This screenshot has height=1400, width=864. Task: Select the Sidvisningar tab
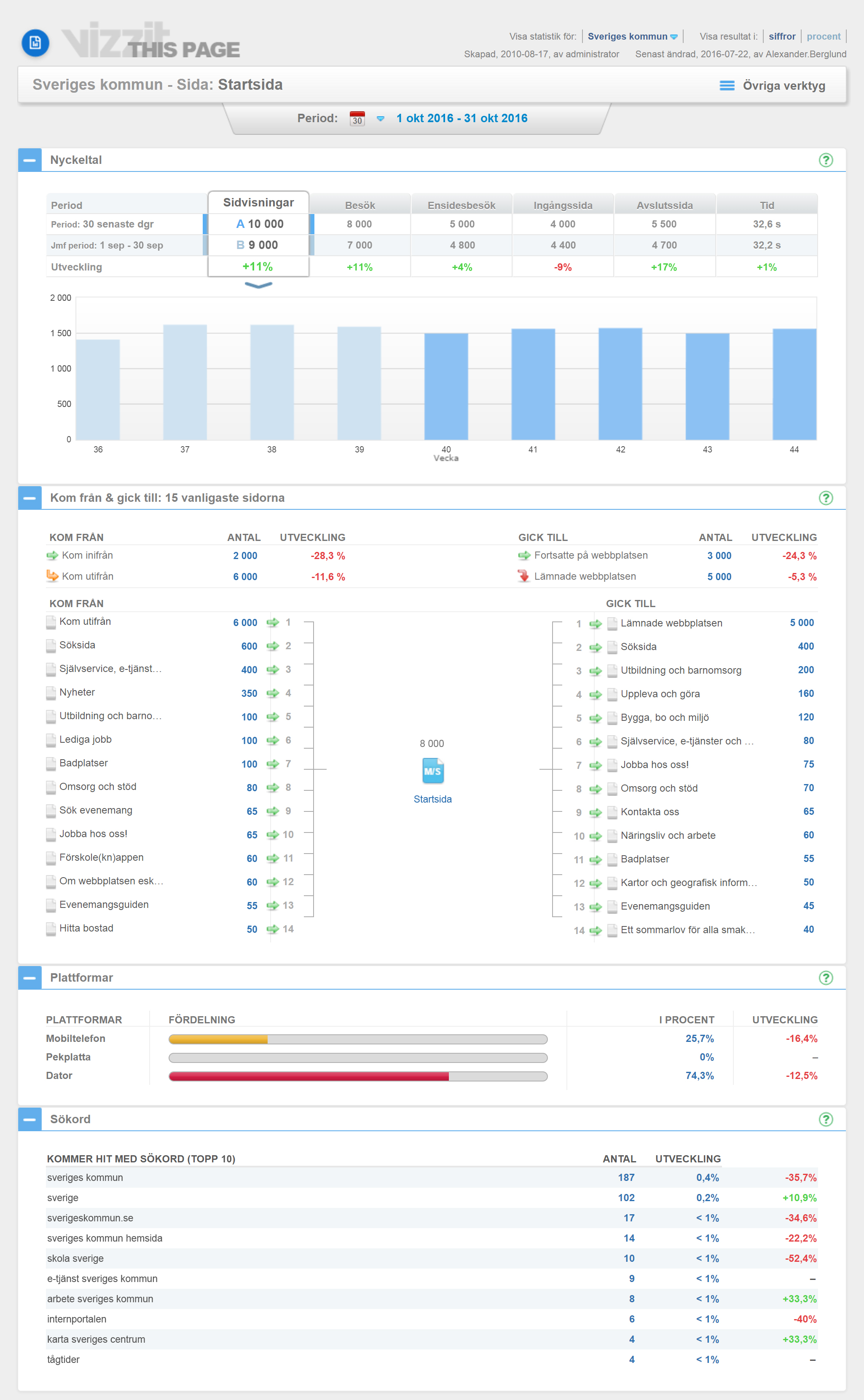[258, 203]
